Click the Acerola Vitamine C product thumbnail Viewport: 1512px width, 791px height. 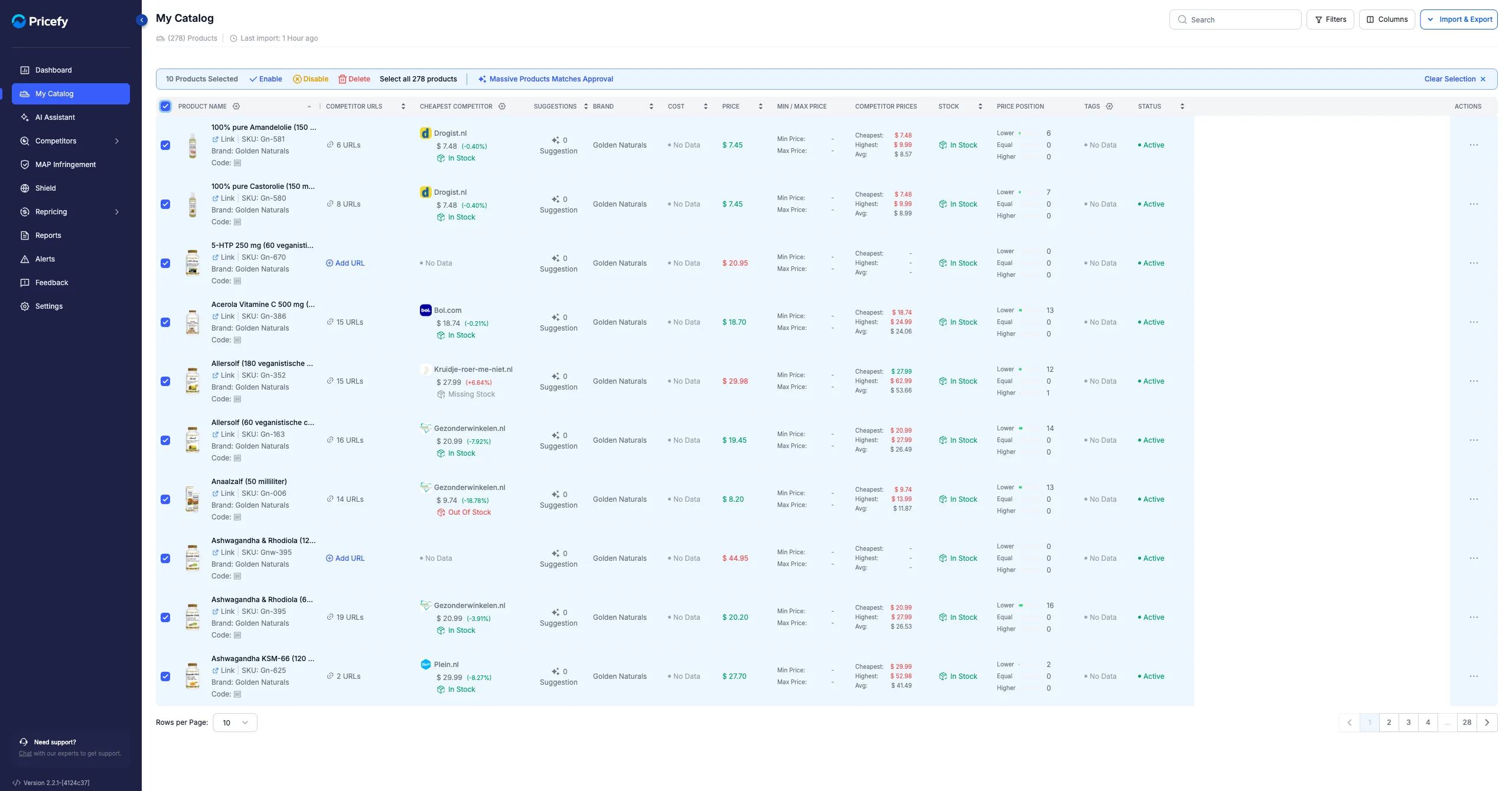point(193,322)
